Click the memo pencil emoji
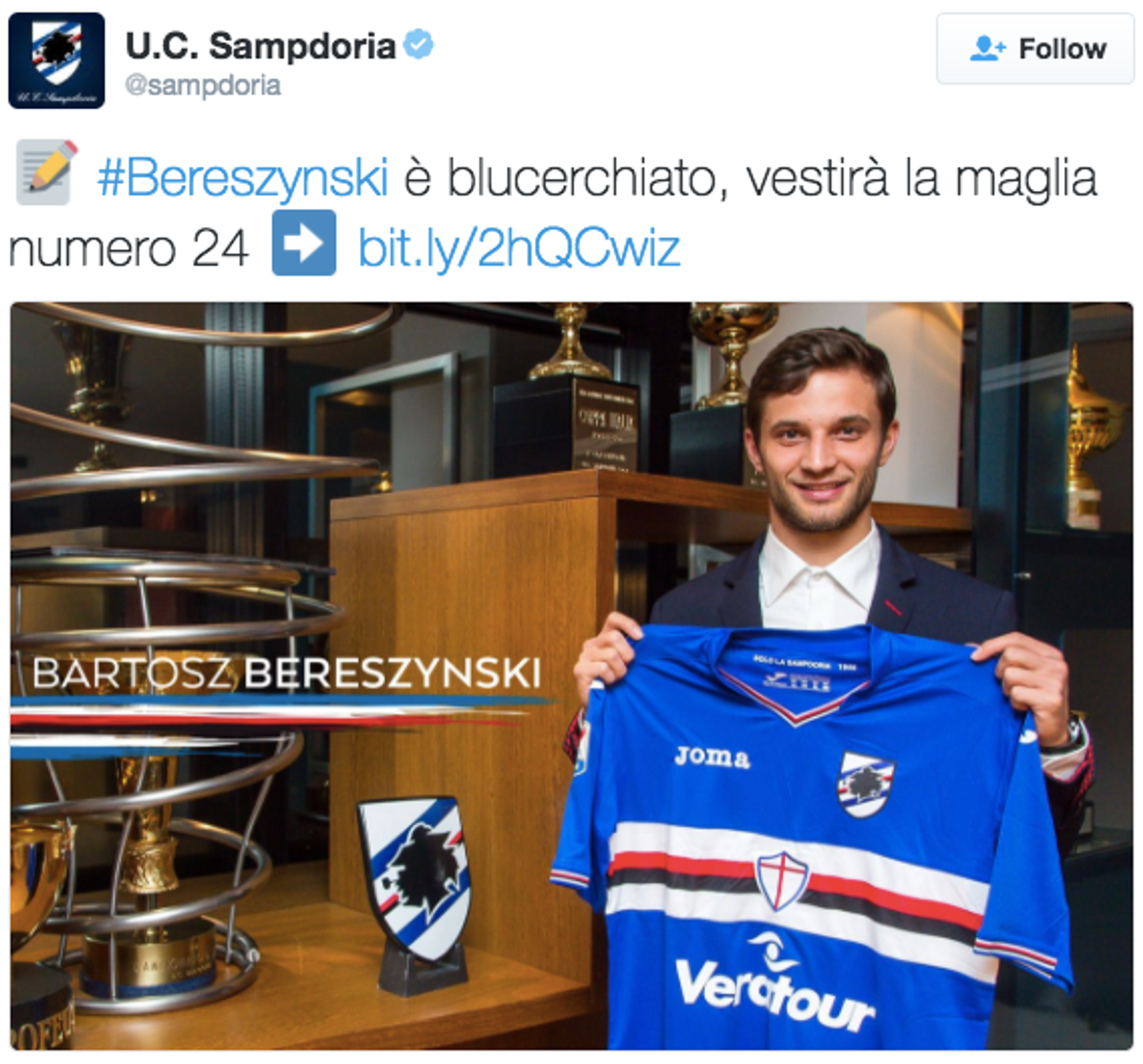Viewport: 1143px width, 1064px height. [47, 173]
